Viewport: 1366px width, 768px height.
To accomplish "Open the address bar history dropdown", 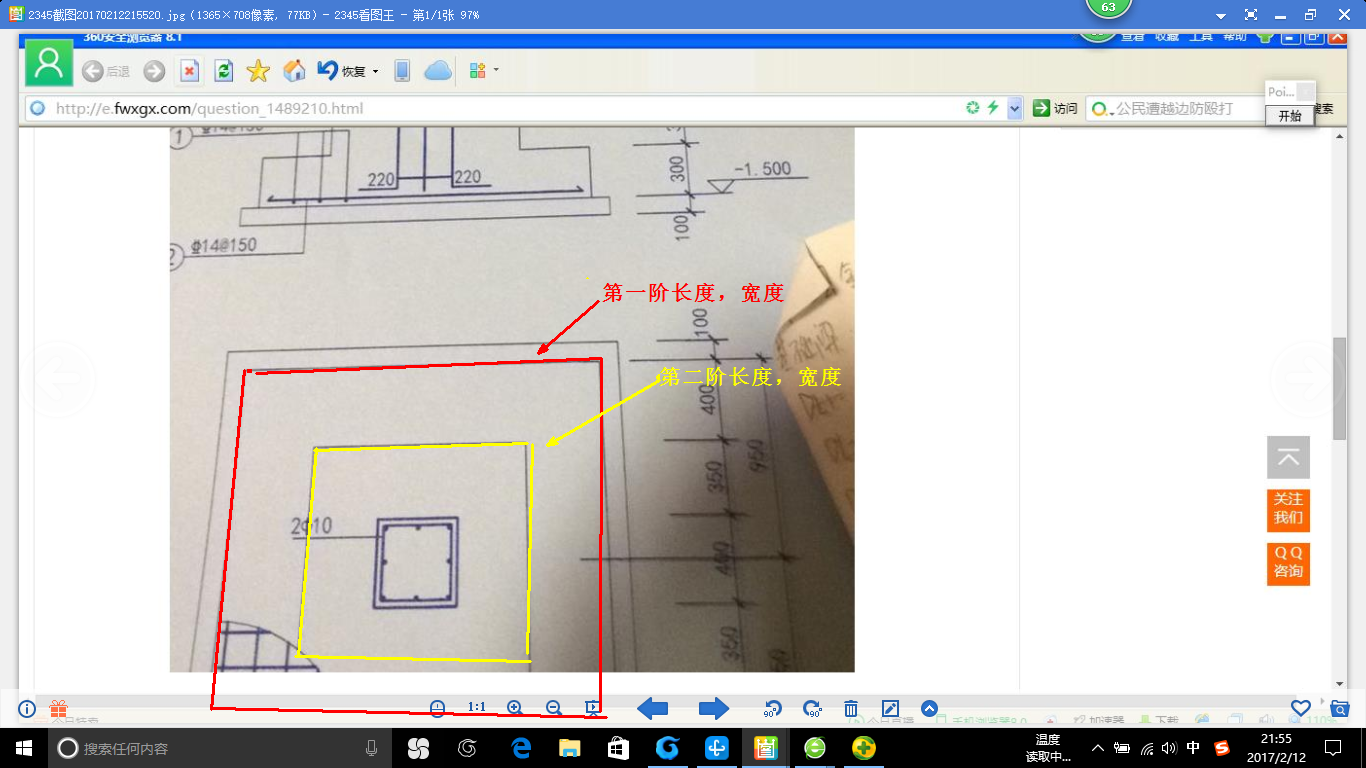I will 1015,108.
